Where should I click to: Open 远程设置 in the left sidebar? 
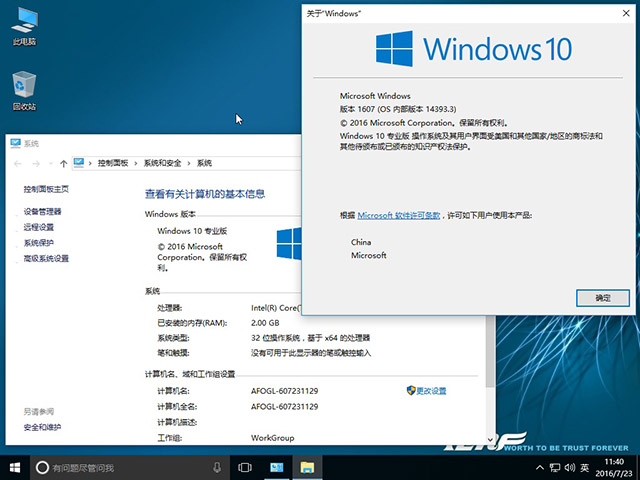point(38,227)
